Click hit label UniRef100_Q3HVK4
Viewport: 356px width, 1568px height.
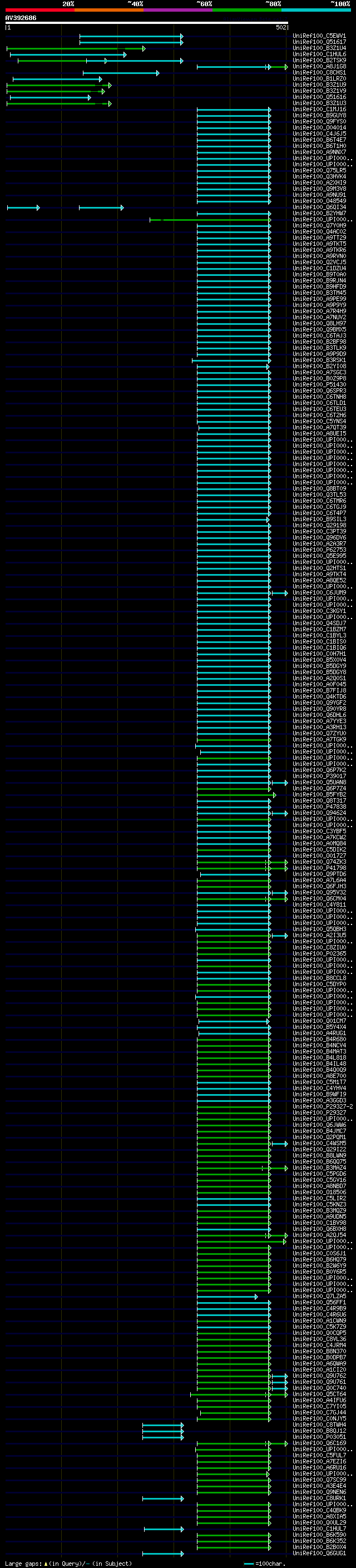(x=319, y=177)
